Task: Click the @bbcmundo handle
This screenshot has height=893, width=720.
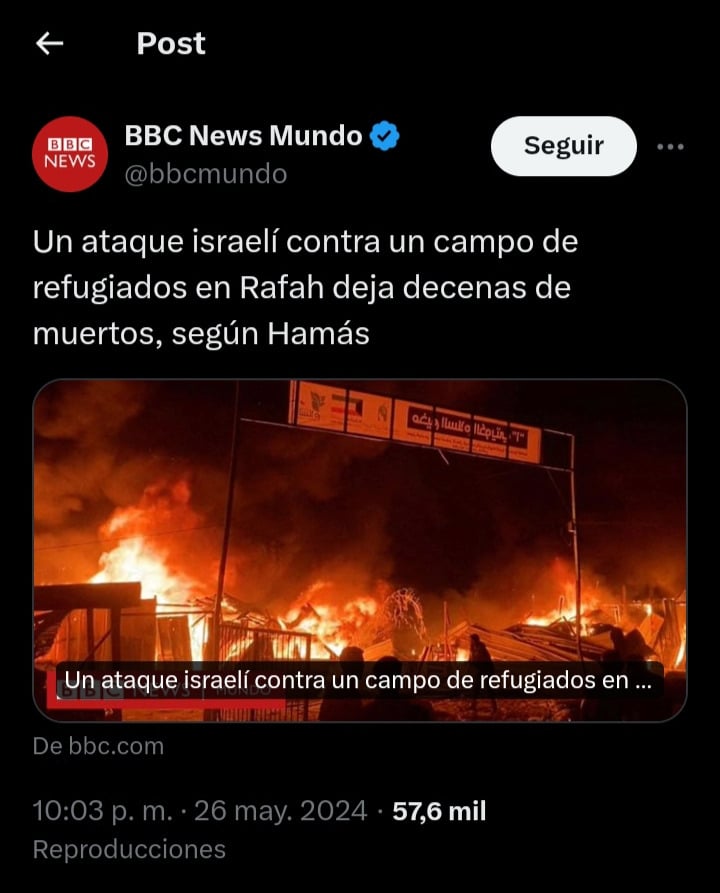Action: tap(206, 174)
